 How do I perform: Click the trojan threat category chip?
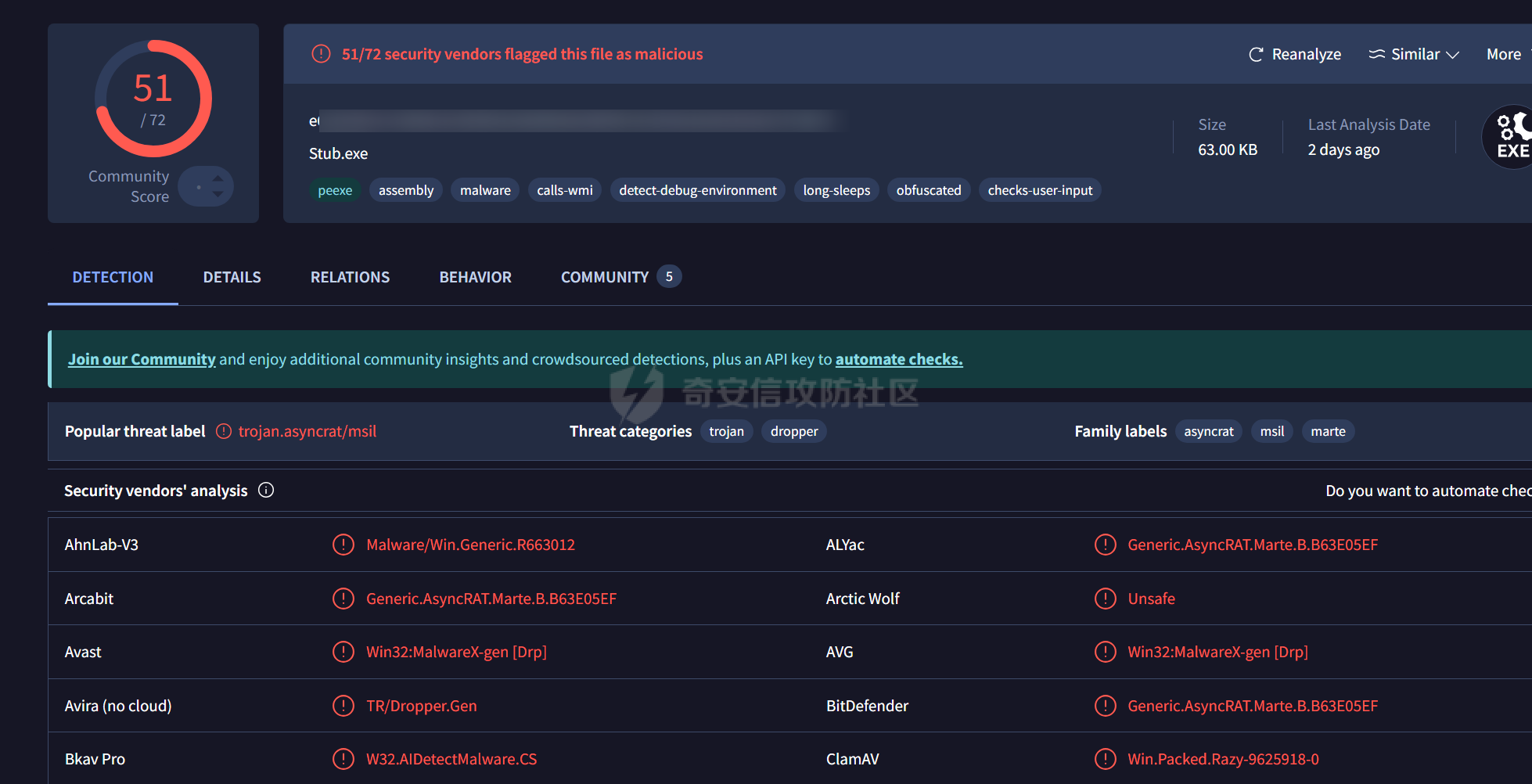tap(726, 431)
